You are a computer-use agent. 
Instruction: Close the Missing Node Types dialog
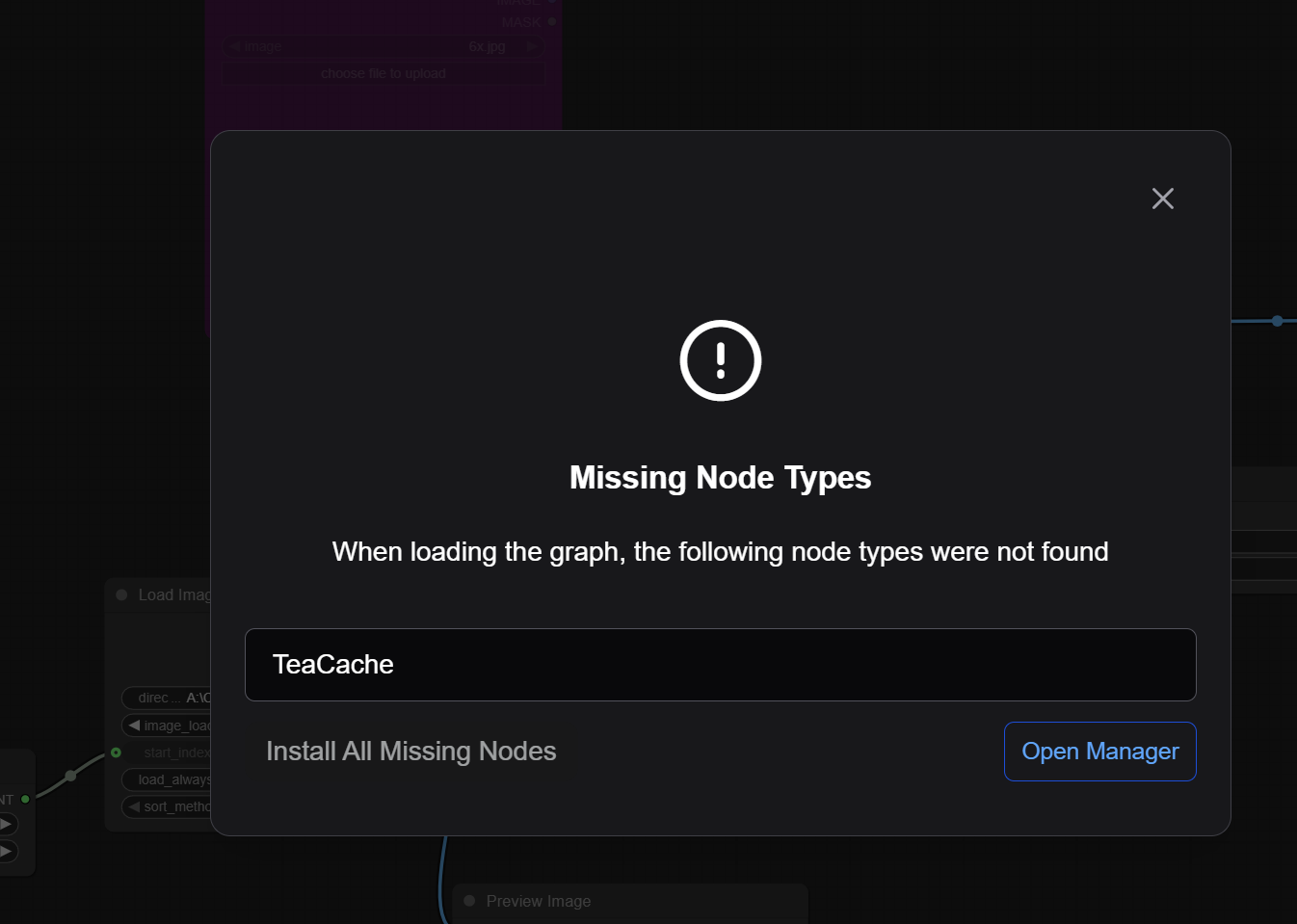[1163, 198]
